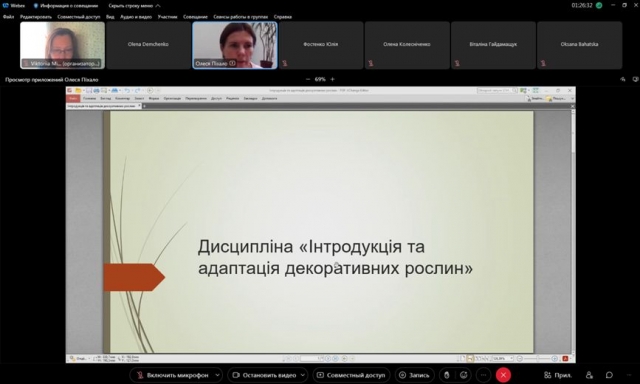
Task: Zoom in shared content with plus
Action: [x=332, y=79]
